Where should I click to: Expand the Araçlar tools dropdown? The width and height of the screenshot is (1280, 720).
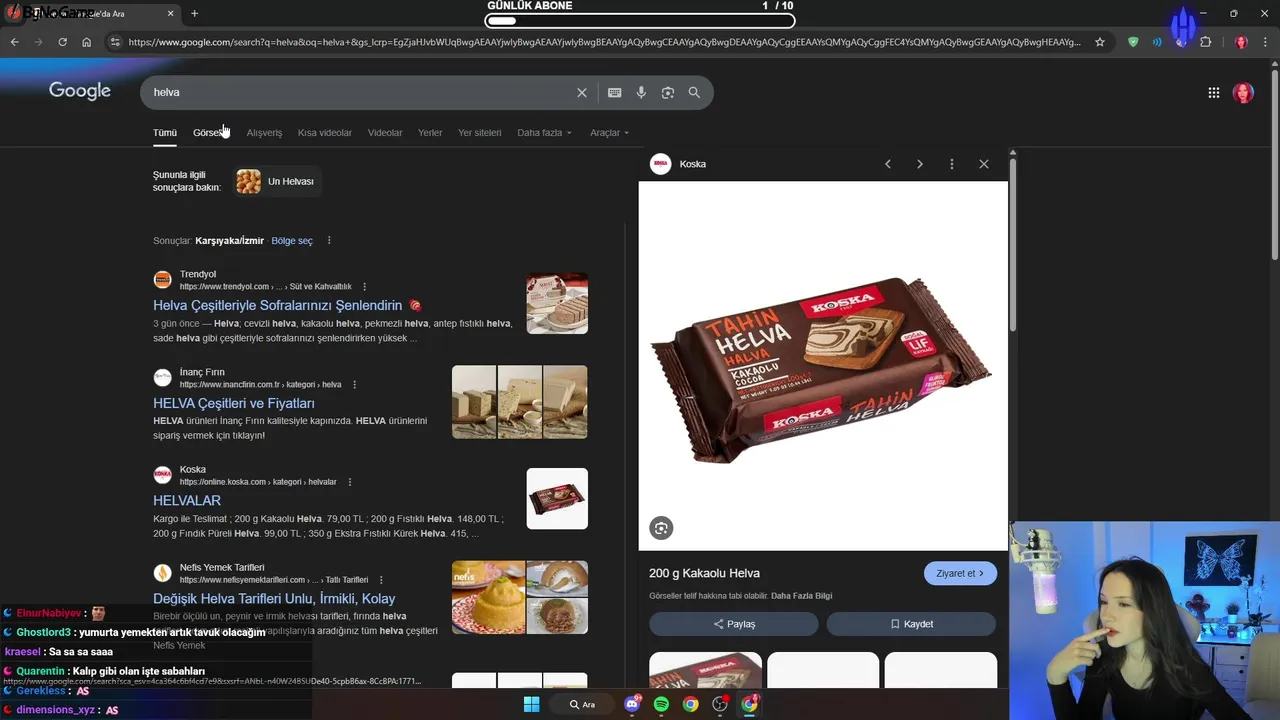610,133
